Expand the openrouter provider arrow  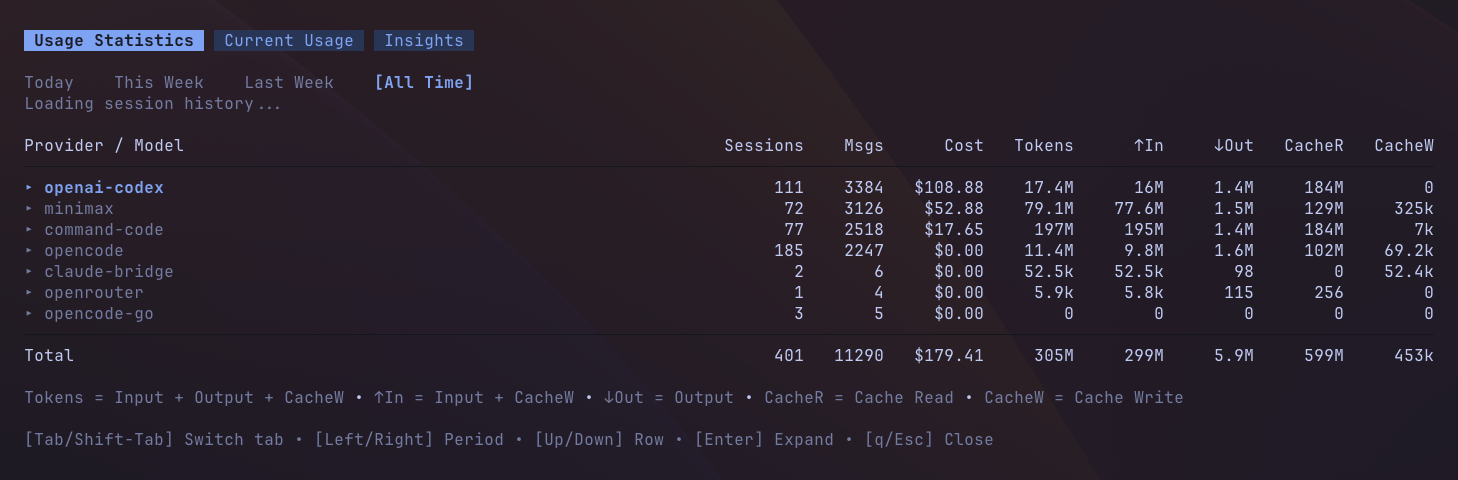point(29,293)
